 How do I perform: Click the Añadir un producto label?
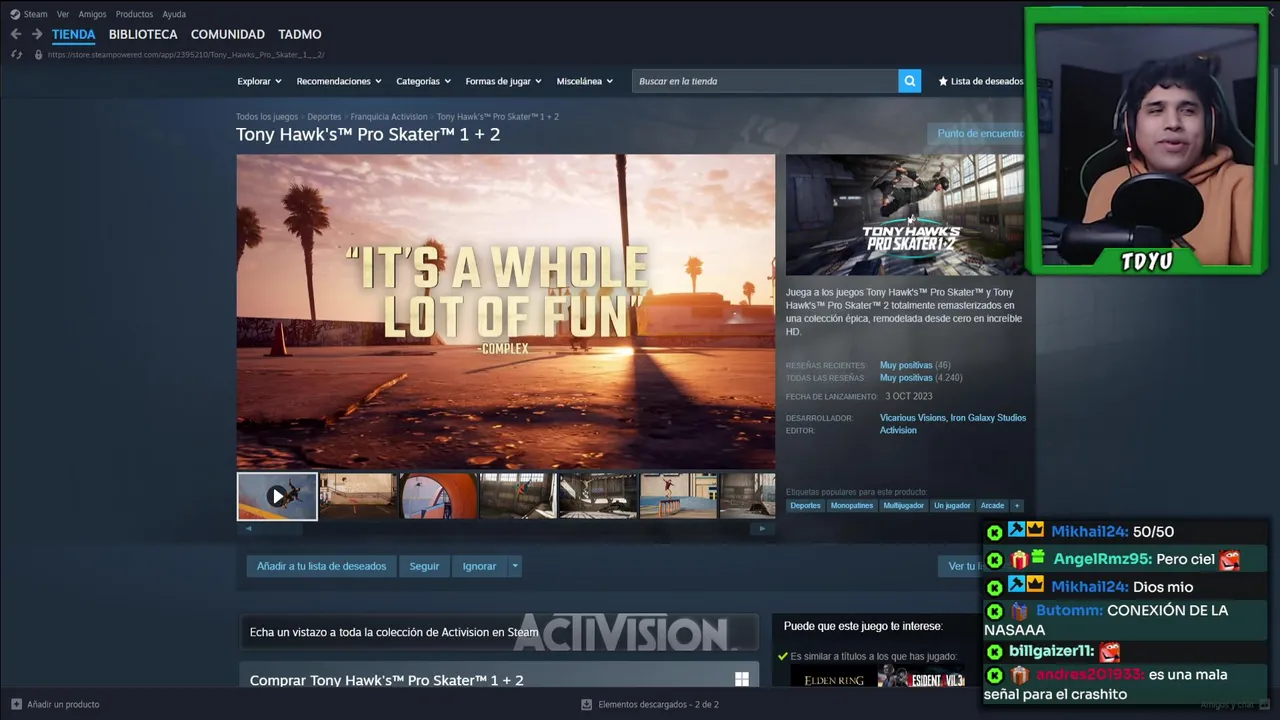click(x=63, y=704)
